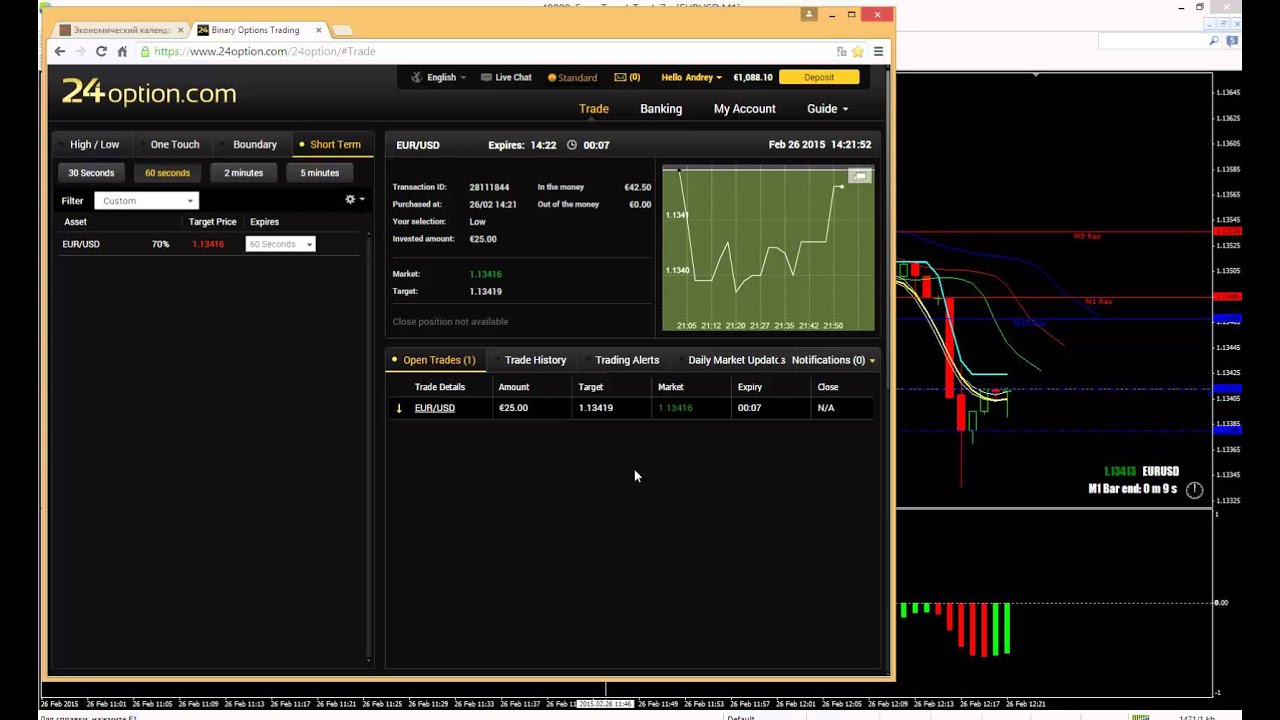
Task: Expand the Notifications (0) dropdown
Action: (x=833, y=360)
